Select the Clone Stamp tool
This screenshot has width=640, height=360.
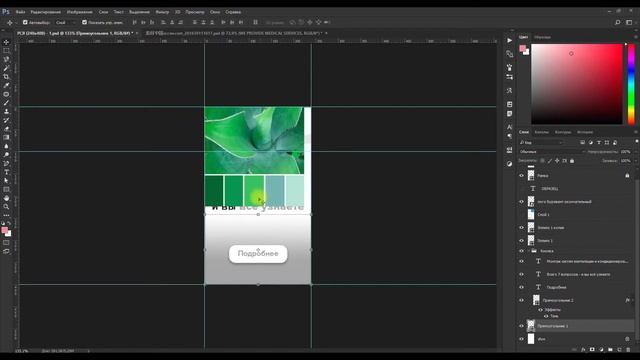click(x=6, y=111)
